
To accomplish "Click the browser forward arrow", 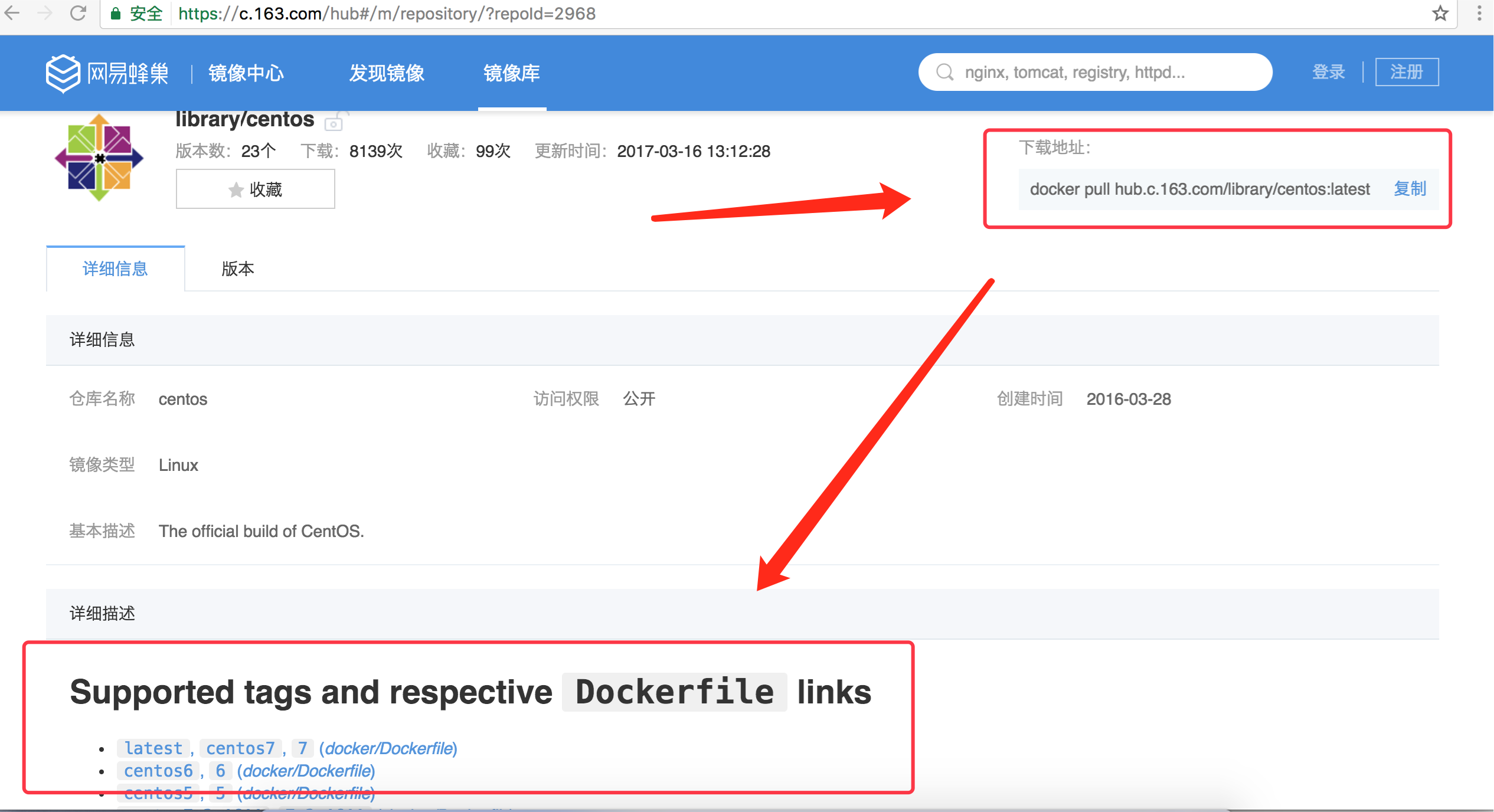I will [x=45, y=13].
